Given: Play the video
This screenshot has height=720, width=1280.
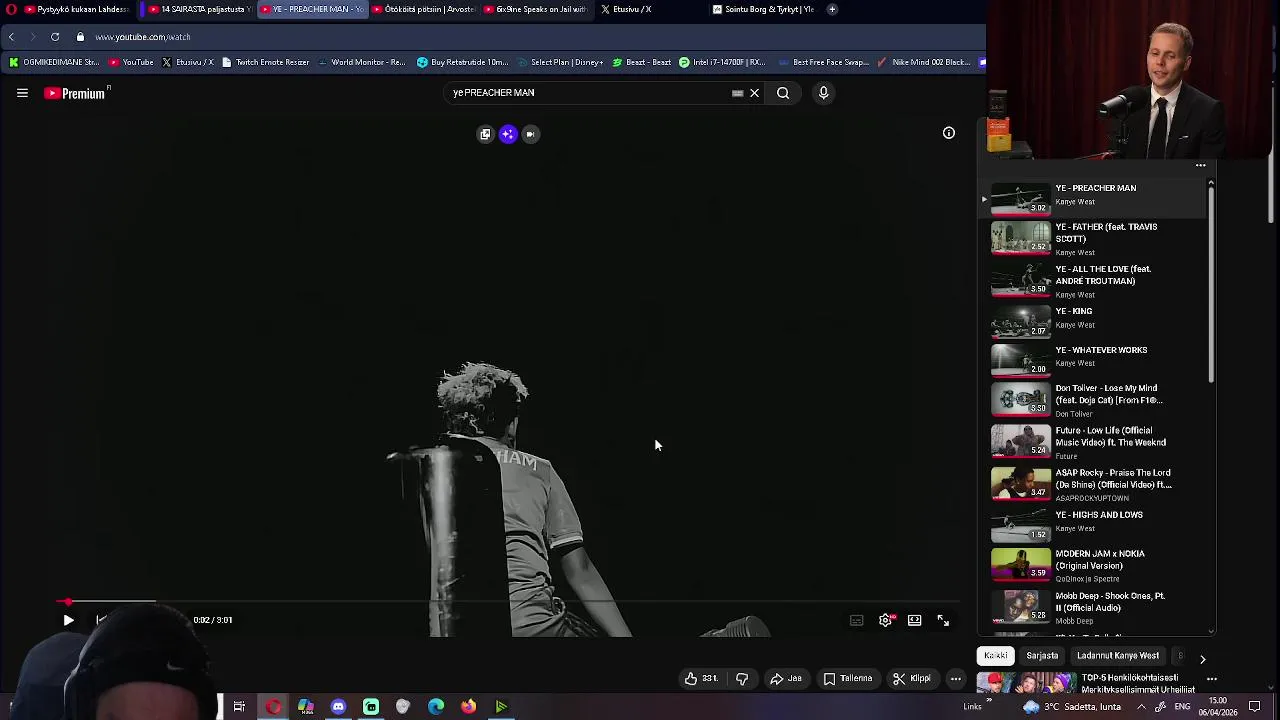Looking at the screenshot, I should point(68,620).
